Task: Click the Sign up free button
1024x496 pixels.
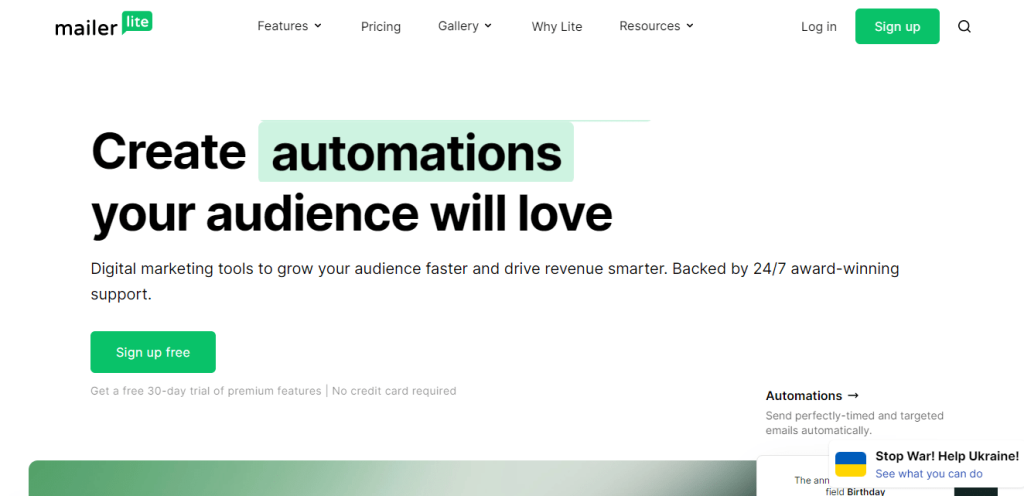Action: point(153,352)
